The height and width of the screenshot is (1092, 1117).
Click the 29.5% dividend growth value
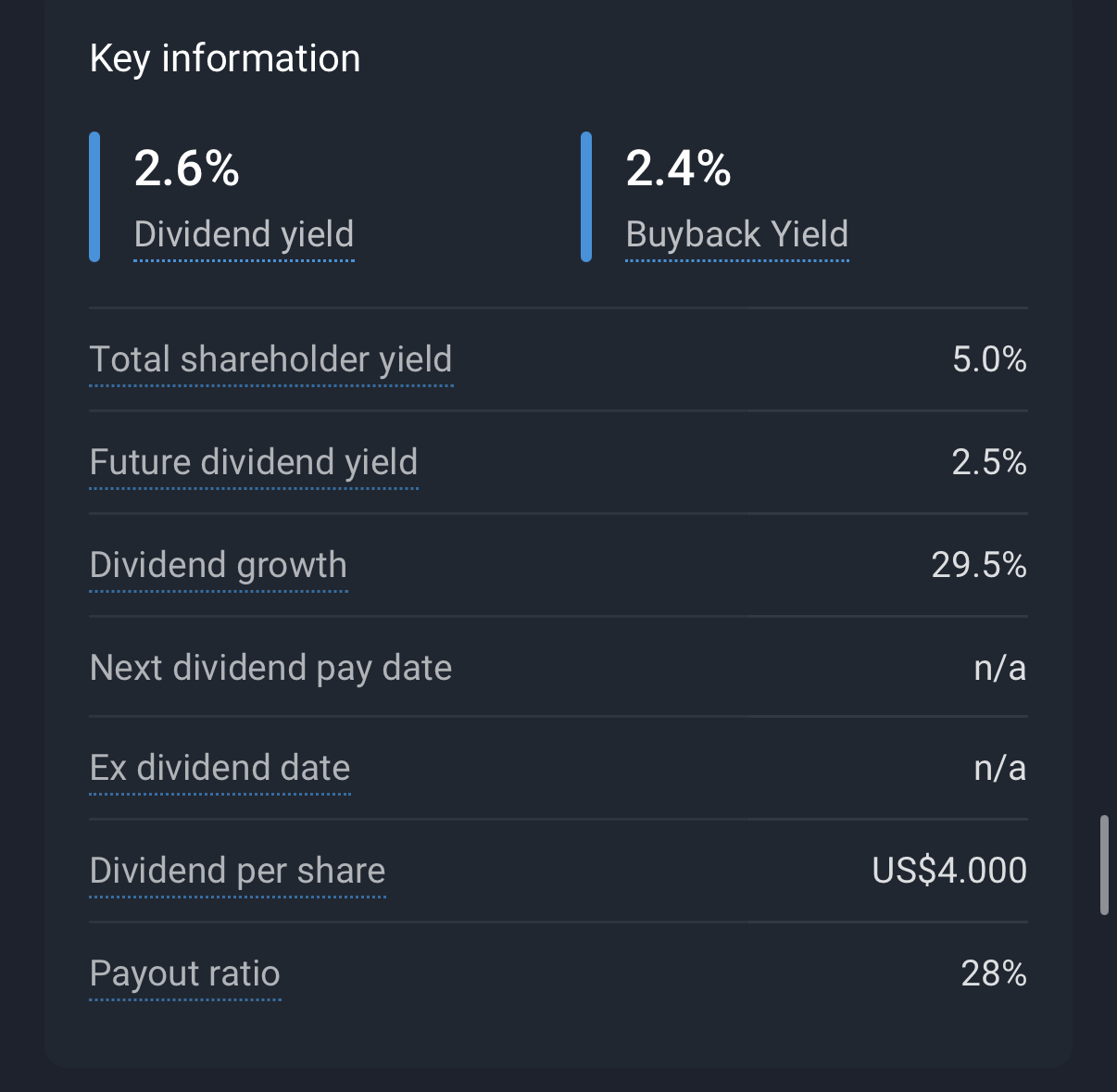[979, 565]
